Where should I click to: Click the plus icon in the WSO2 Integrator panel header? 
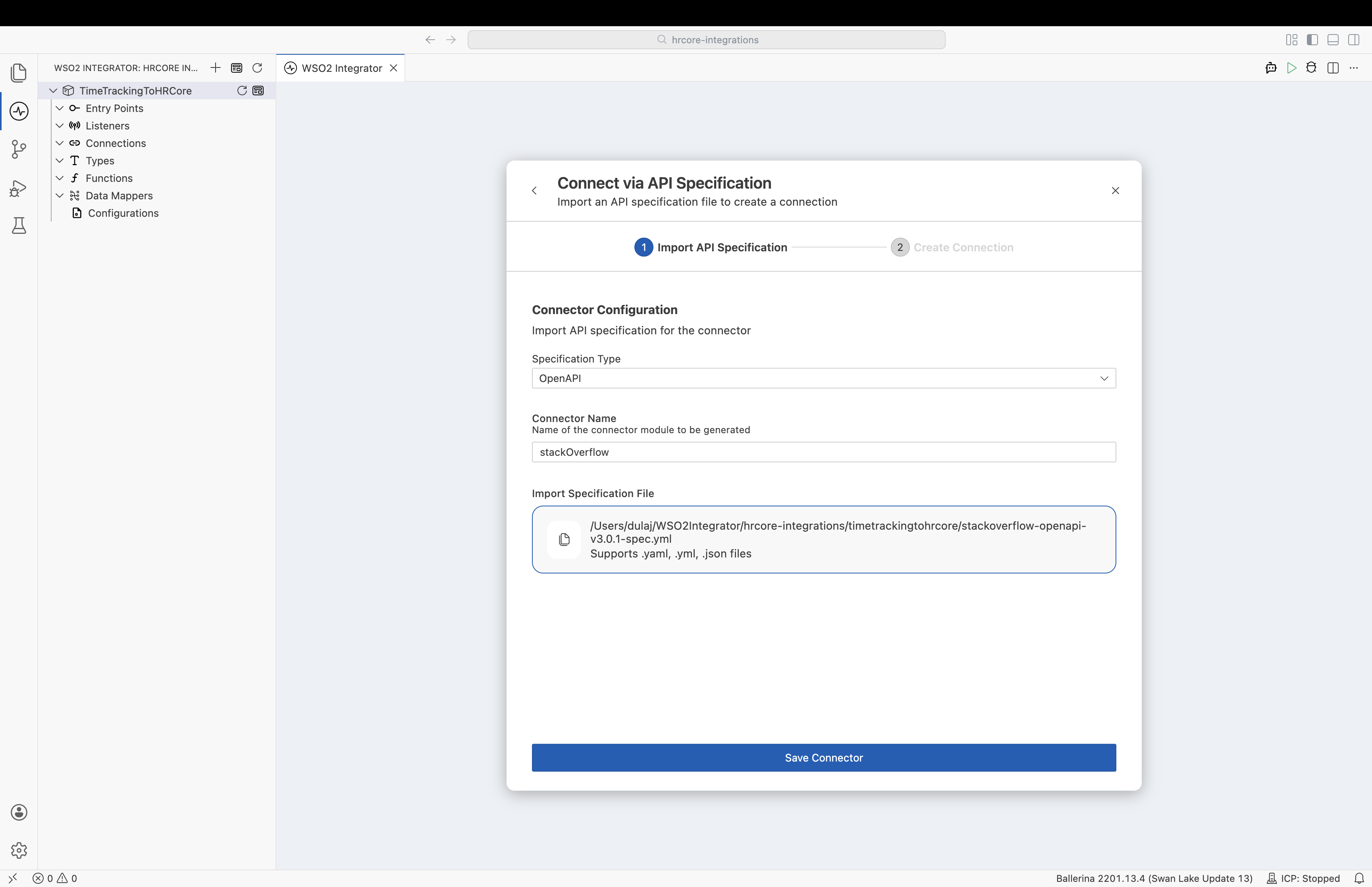(x=215, y=68)
